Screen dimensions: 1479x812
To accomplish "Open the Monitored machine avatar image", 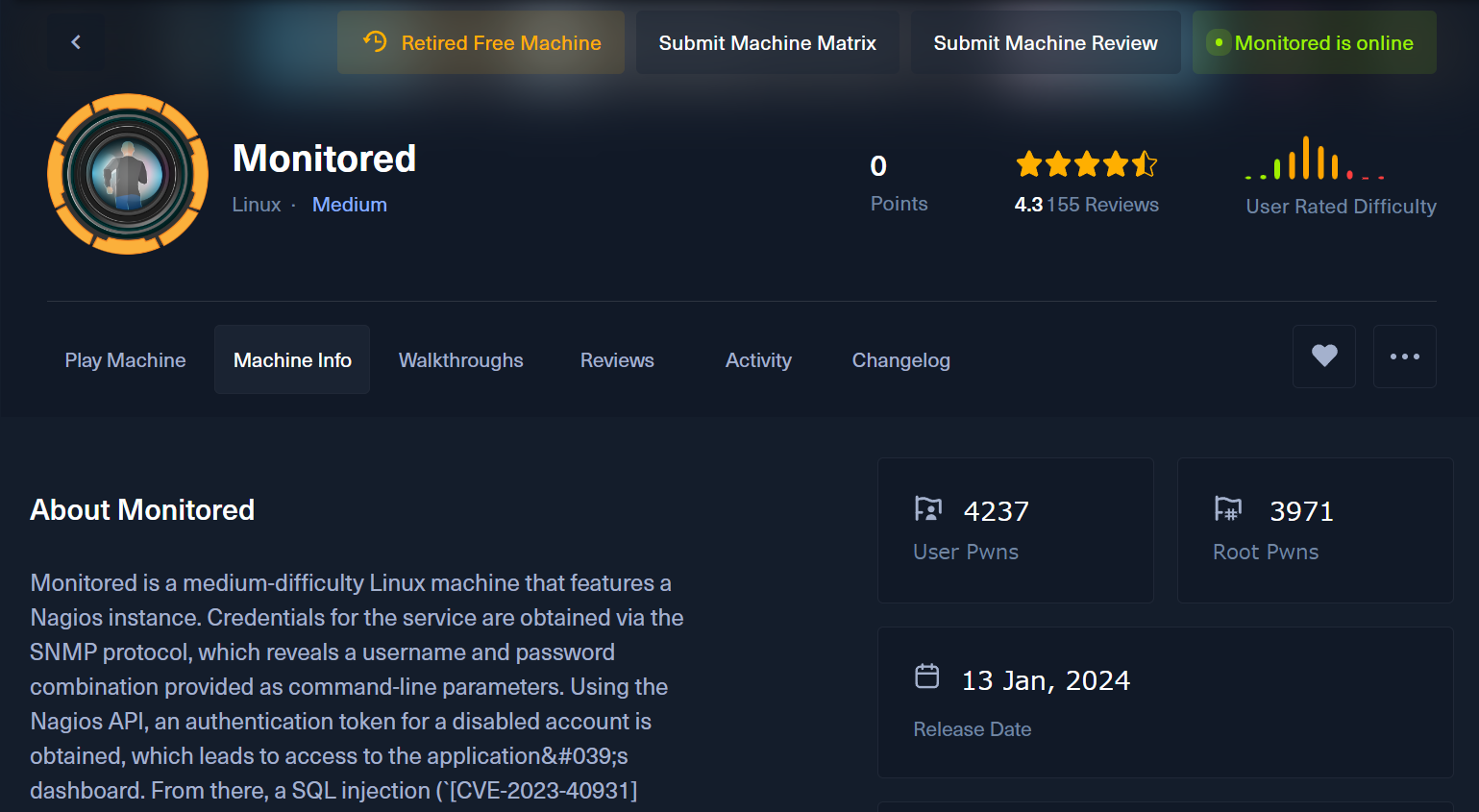I will click(128, 174).
